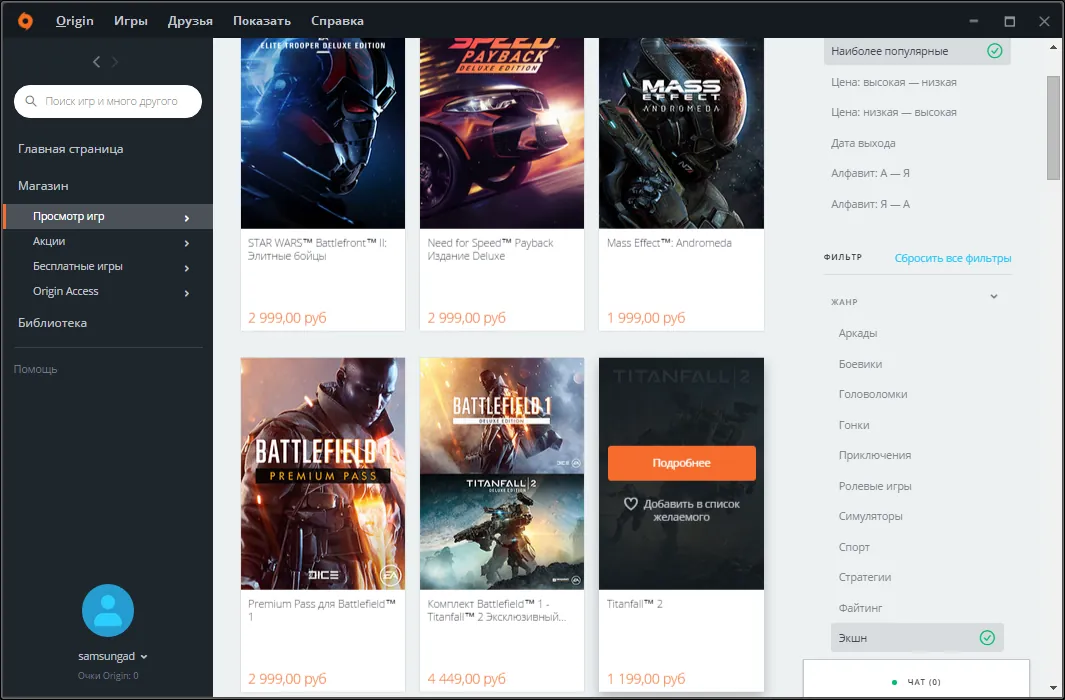Click the Origin logo icon
Image resolution: width=1065 pixels, height=700 pixels.
[26, 21]
